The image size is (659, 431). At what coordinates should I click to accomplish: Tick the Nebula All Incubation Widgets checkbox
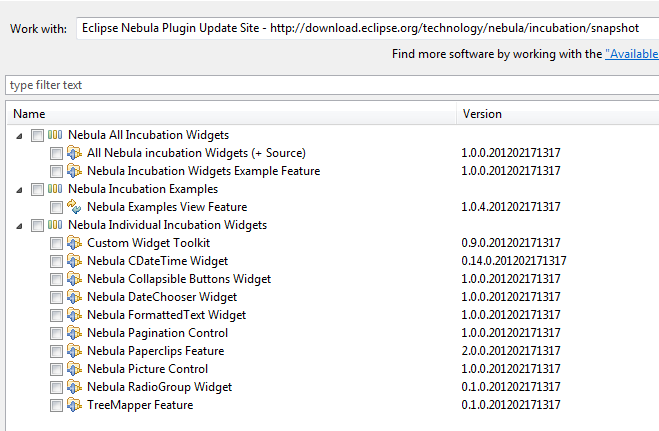pyautogui.click(x=38, y=135)
